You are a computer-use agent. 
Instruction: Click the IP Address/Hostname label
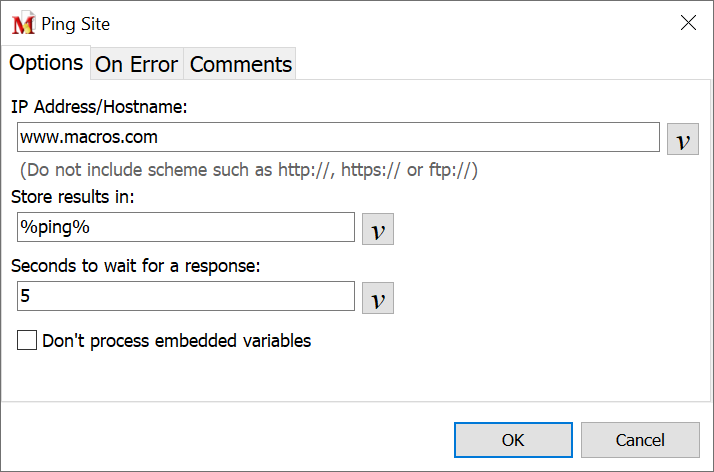[x=99, y=106]
